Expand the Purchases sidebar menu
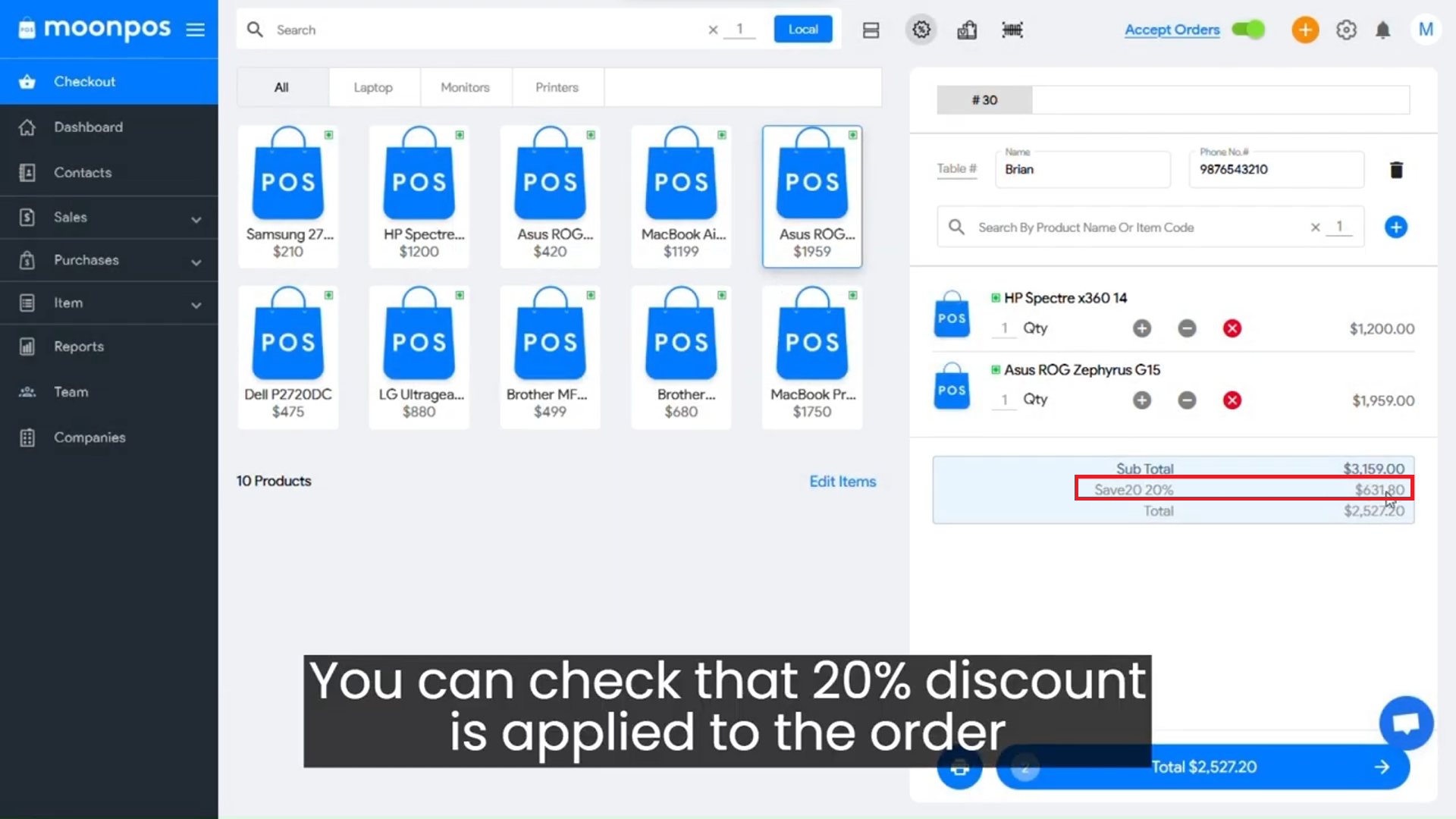This screenshot has width=1456, height=819. click(109, 260)
